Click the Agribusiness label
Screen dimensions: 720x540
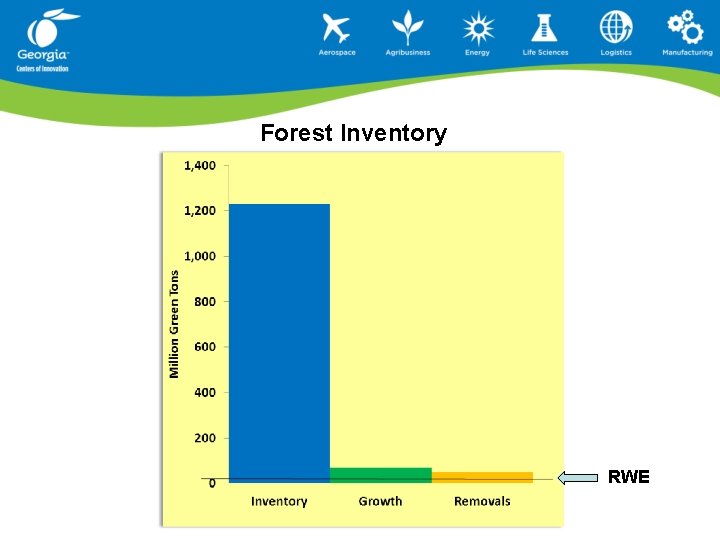click(408, 52)
